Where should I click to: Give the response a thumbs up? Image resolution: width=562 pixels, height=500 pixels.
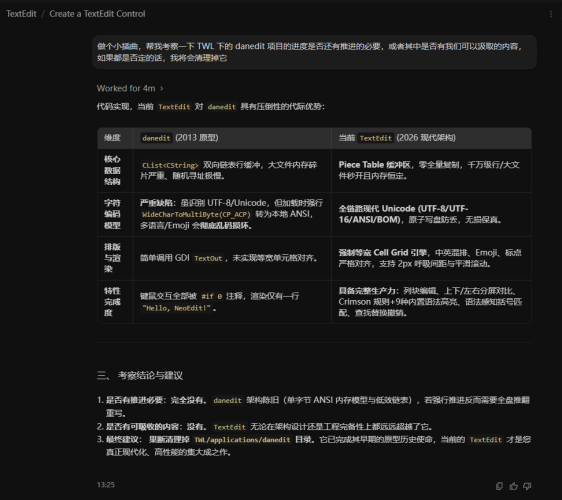514,486
